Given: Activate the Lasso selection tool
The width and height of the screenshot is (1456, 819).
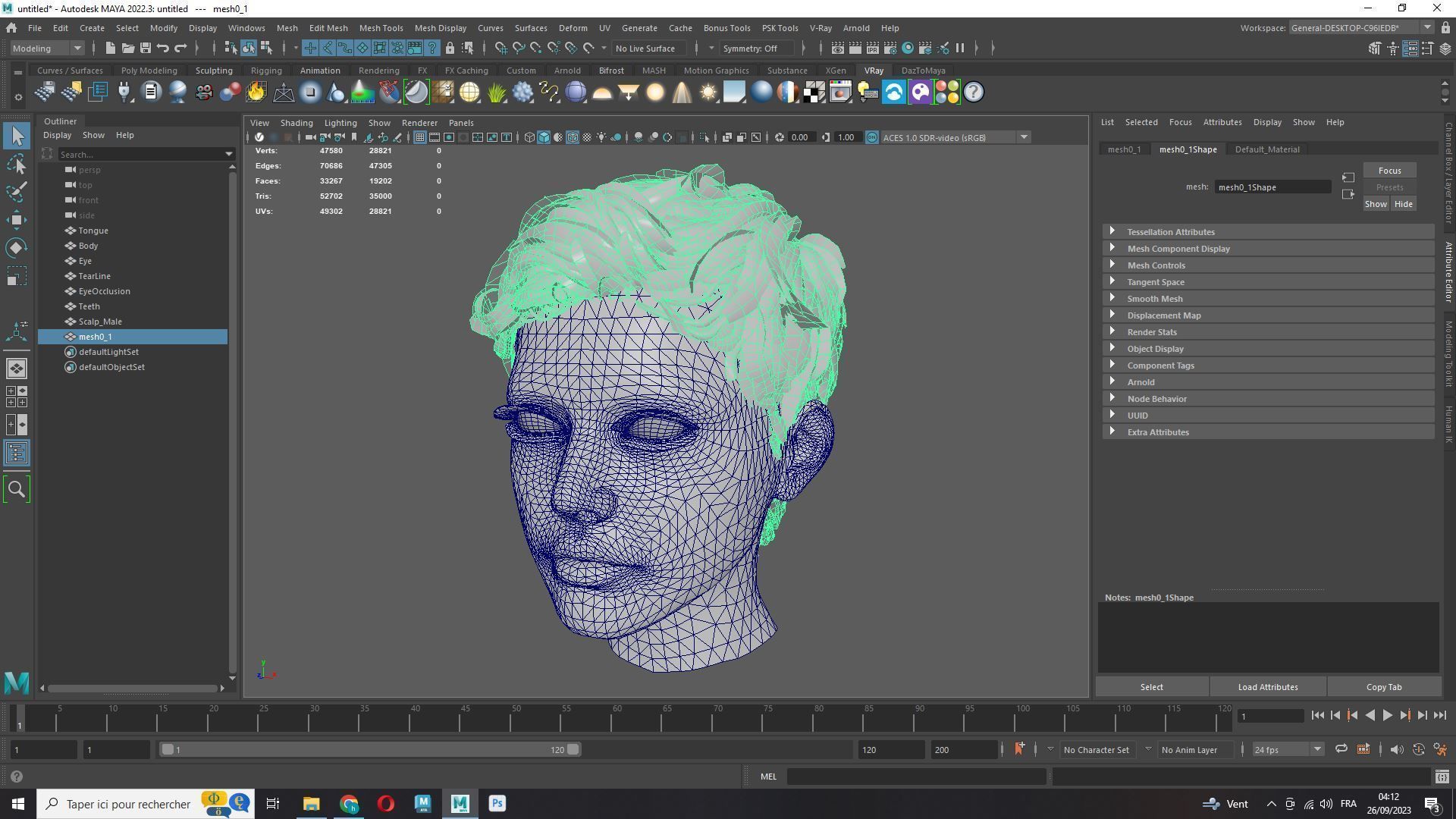Looking at the screenshot, I should 17,165.
